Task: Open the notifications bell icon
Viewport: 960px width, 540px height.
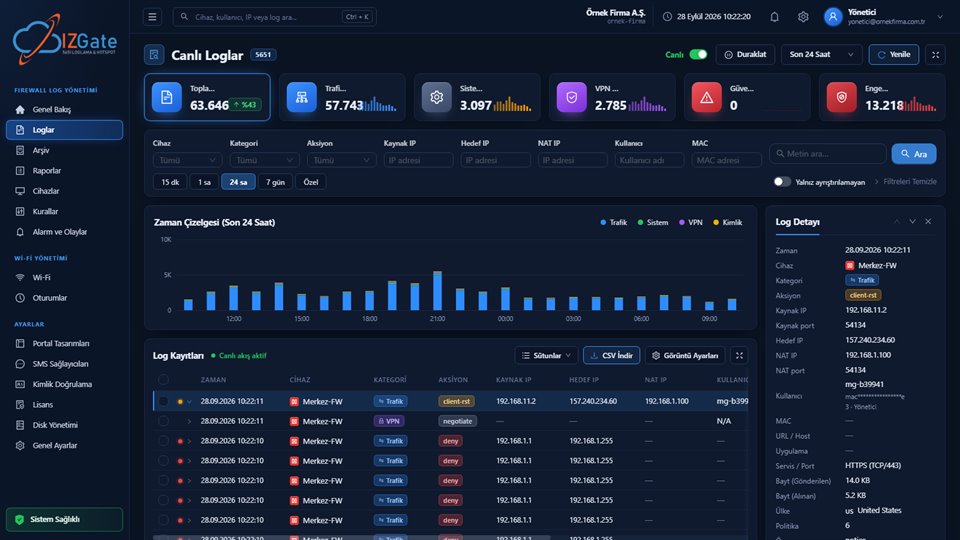Action: pyautogui.click(x=774, y=17)
